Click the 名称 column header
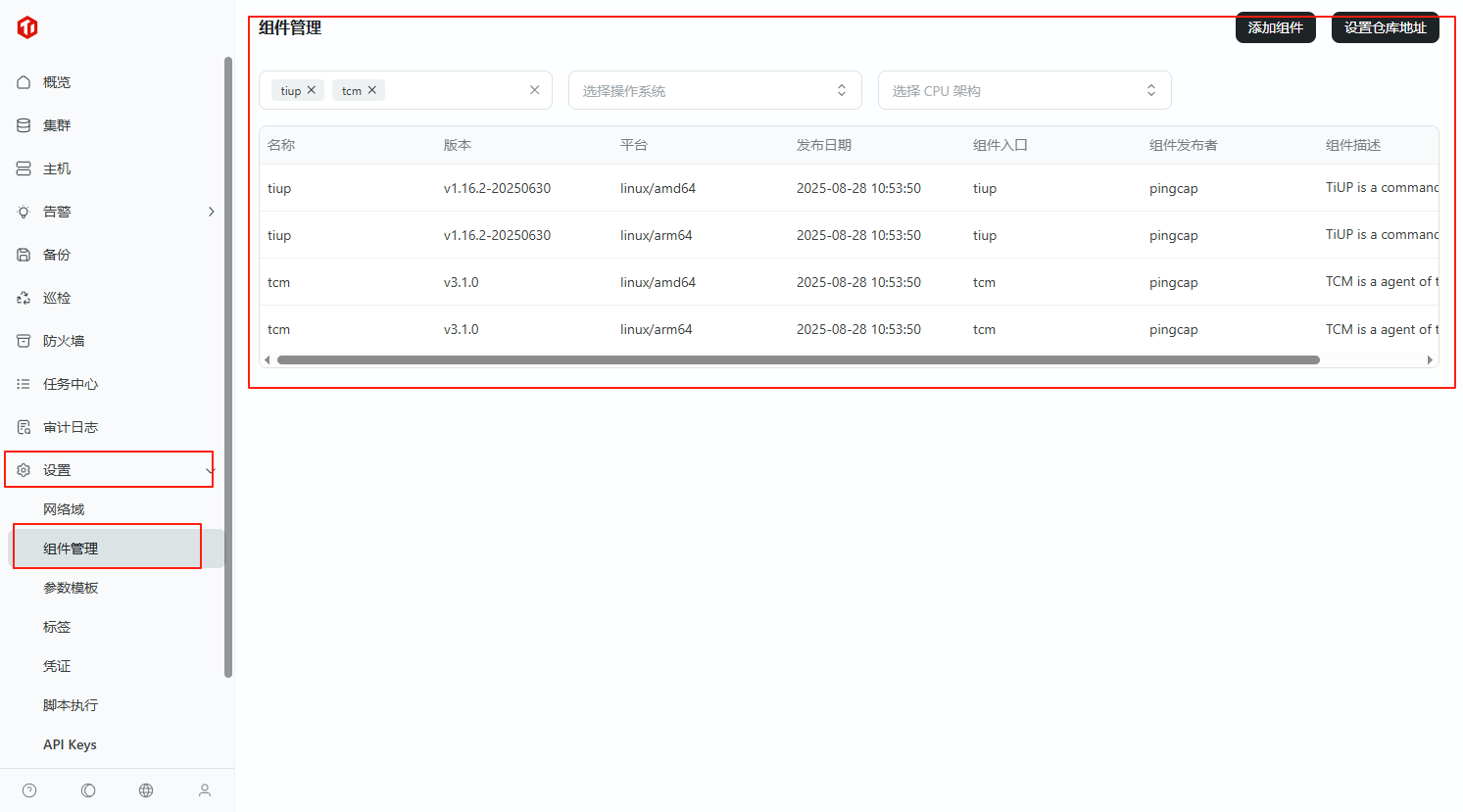 [281, 145]
